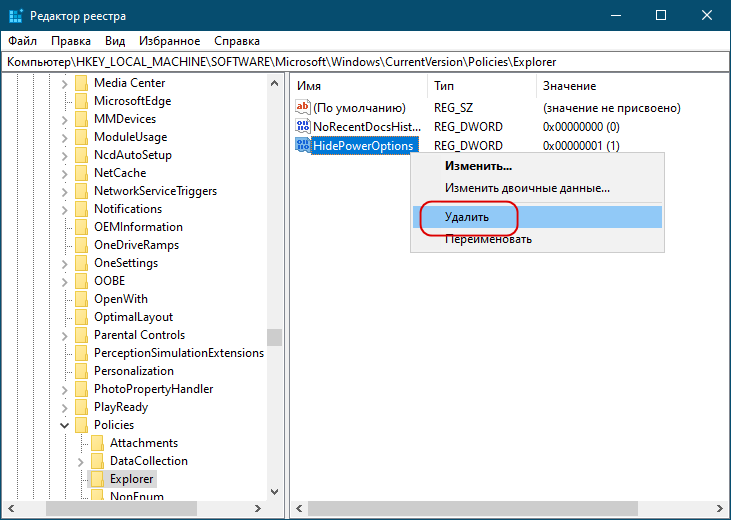Click the tree pane's scroll down arrow
This screenshot has height=520, width=731.
click(x=275, y=492)
